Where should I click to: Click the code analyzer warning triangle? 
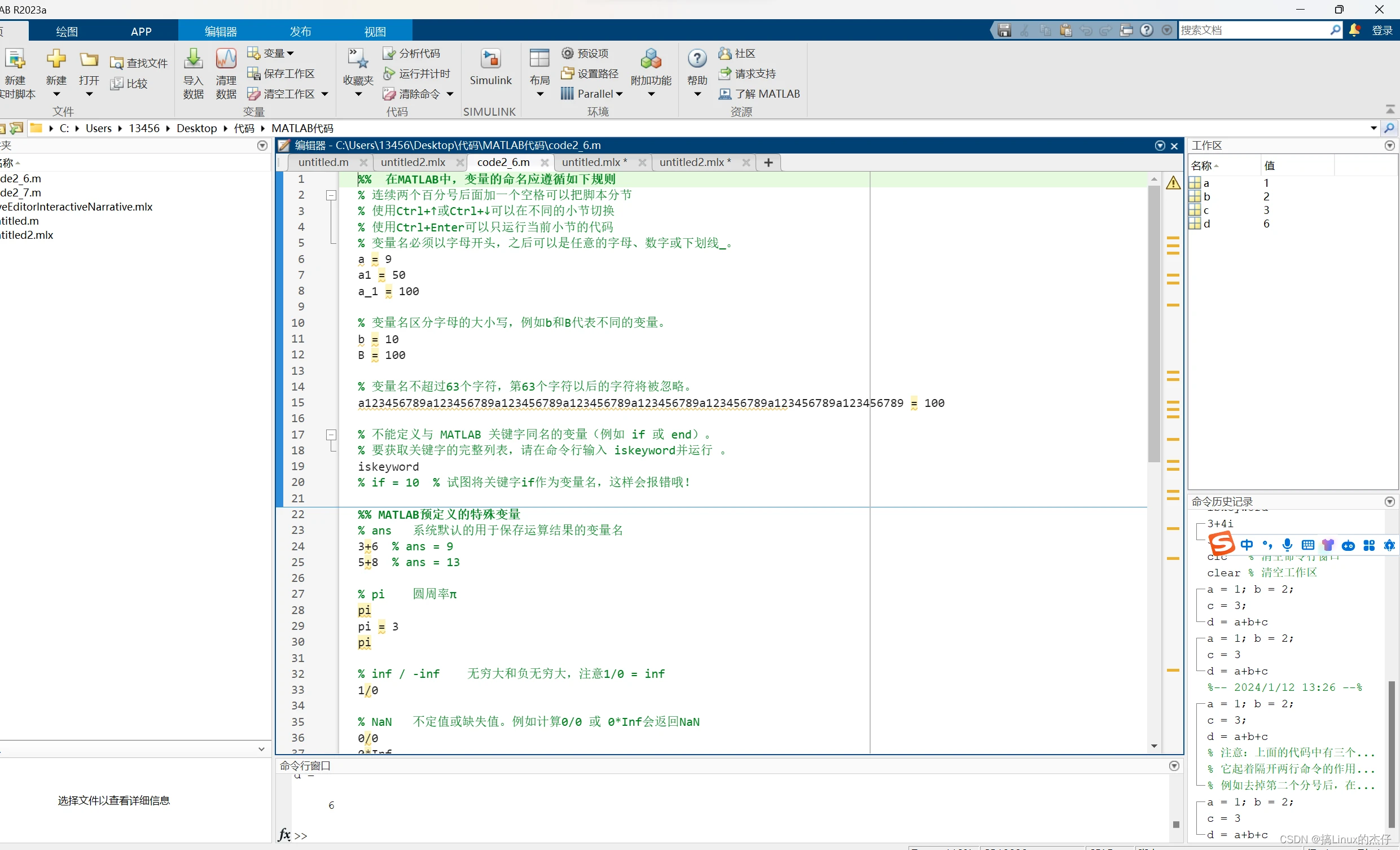tap(1173, 182)
